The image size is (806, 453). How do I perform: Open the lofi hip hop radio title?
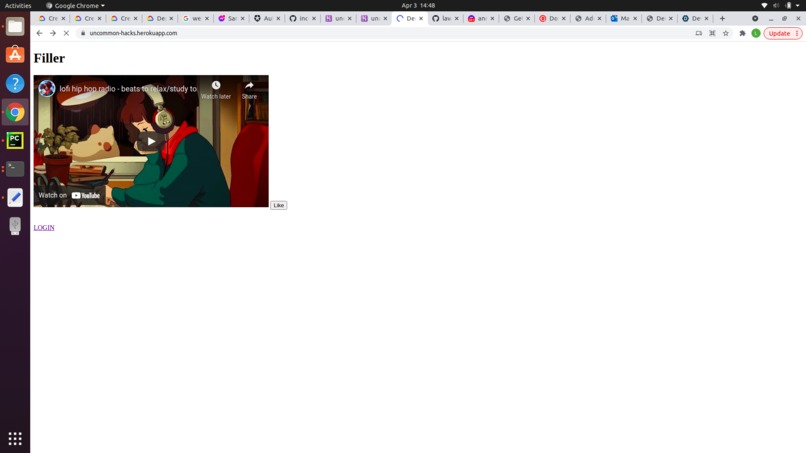point(128,88)
